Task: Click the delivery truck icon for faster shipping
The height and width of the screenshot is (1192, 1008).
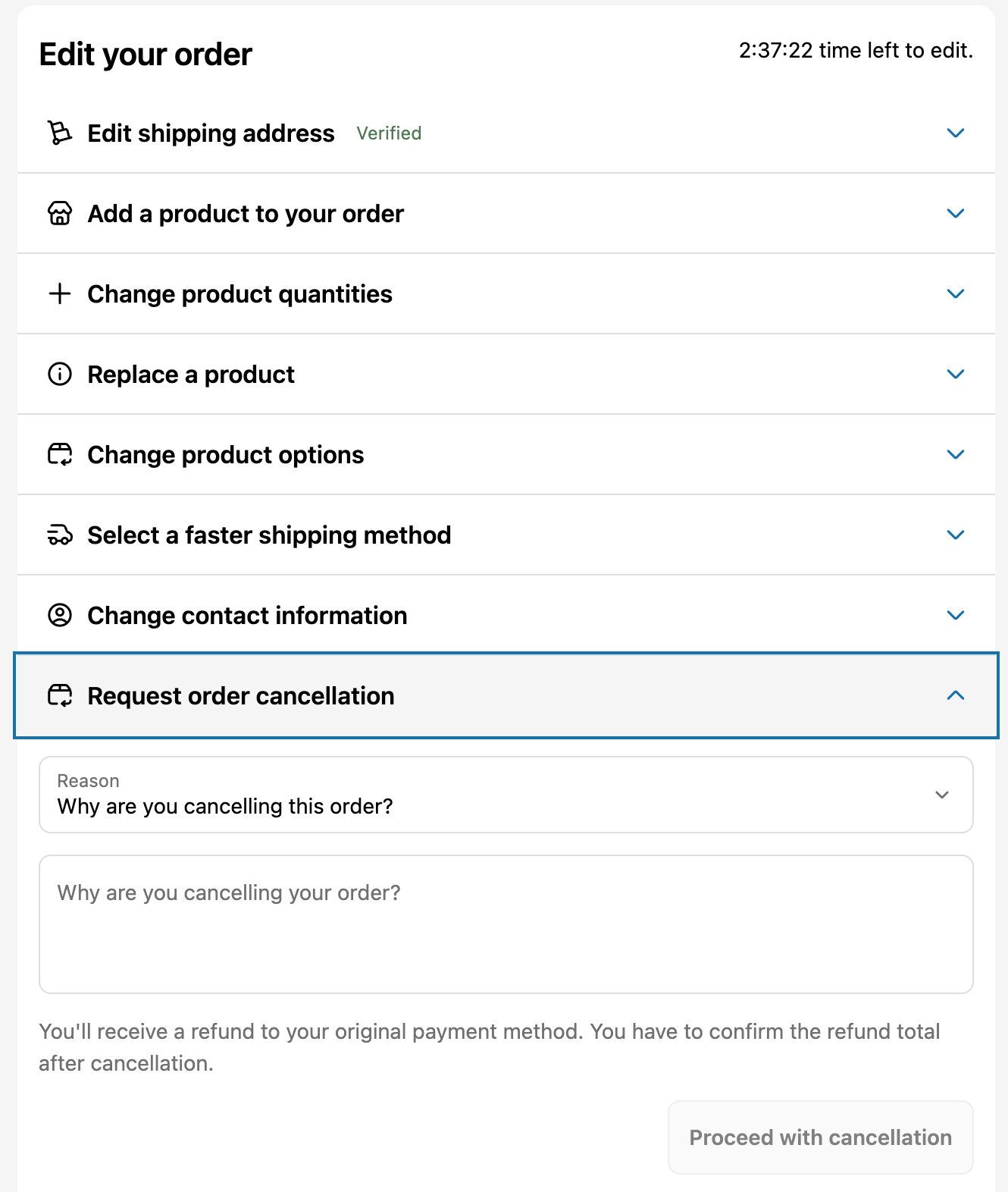Action: (60, 535)
